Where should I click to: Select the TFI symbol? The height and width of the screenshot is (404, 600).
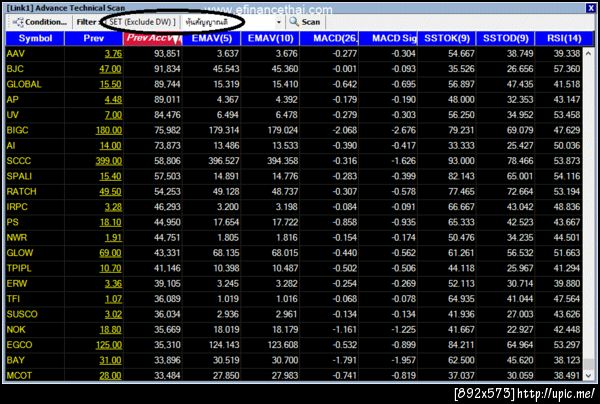[x=13, y=299]
